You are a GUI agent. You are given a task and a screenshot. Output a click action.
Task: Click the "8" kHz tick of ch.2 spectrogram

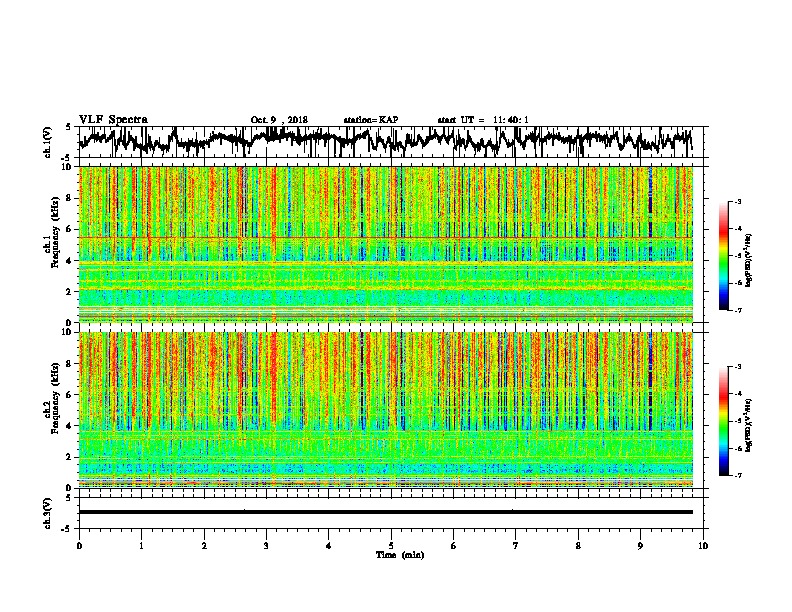70,364
